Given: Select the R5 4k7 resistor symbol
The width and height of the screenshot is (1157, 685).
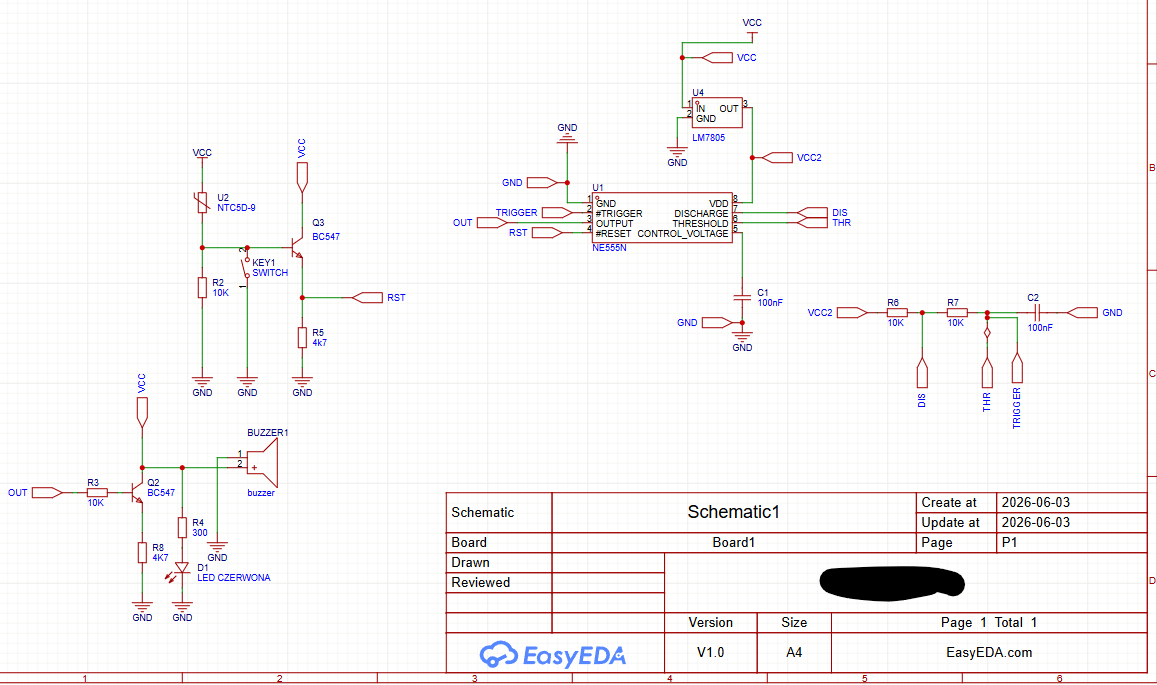Looking at the screenshot, I should 302,337.
